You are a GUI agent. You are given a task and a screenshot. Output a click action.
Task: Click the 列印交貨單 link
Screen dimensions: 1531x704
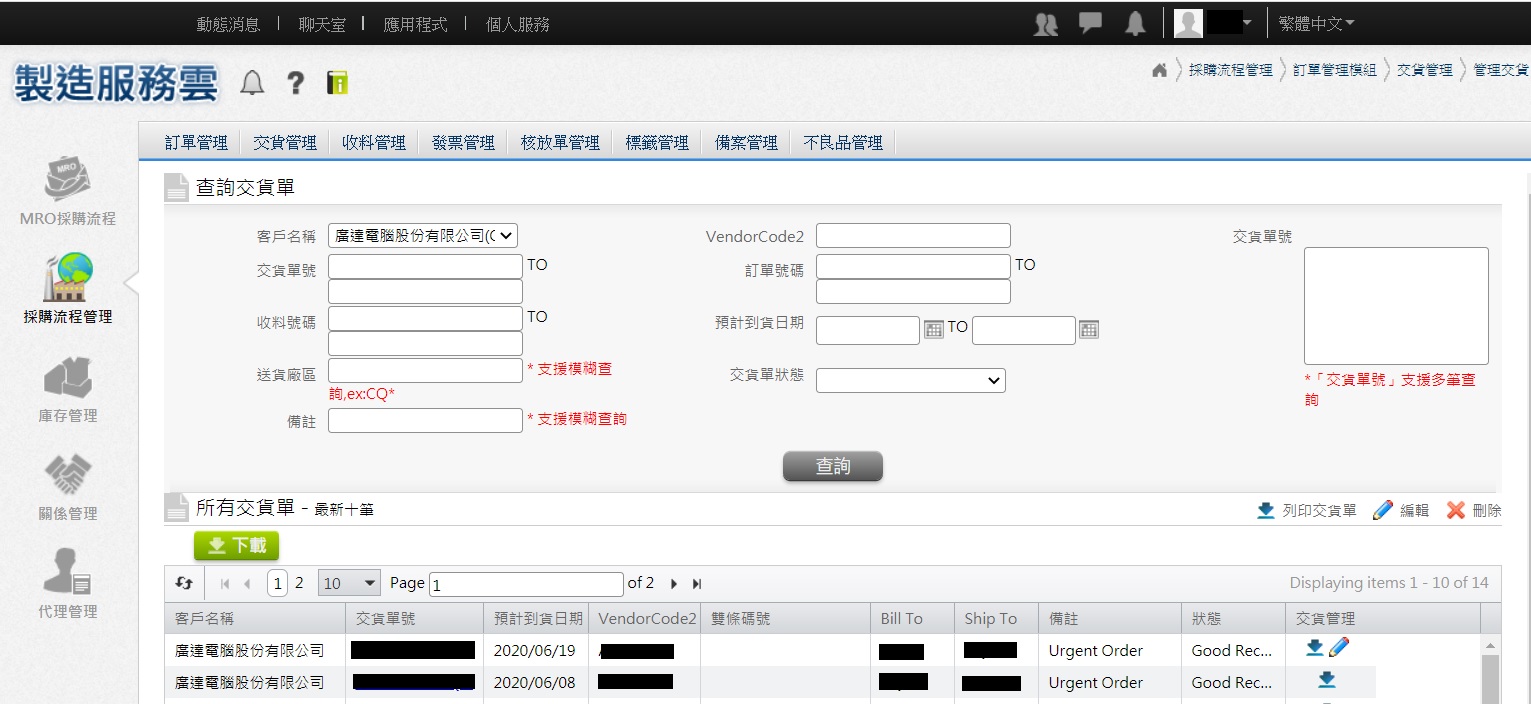tap(1308, 510)
